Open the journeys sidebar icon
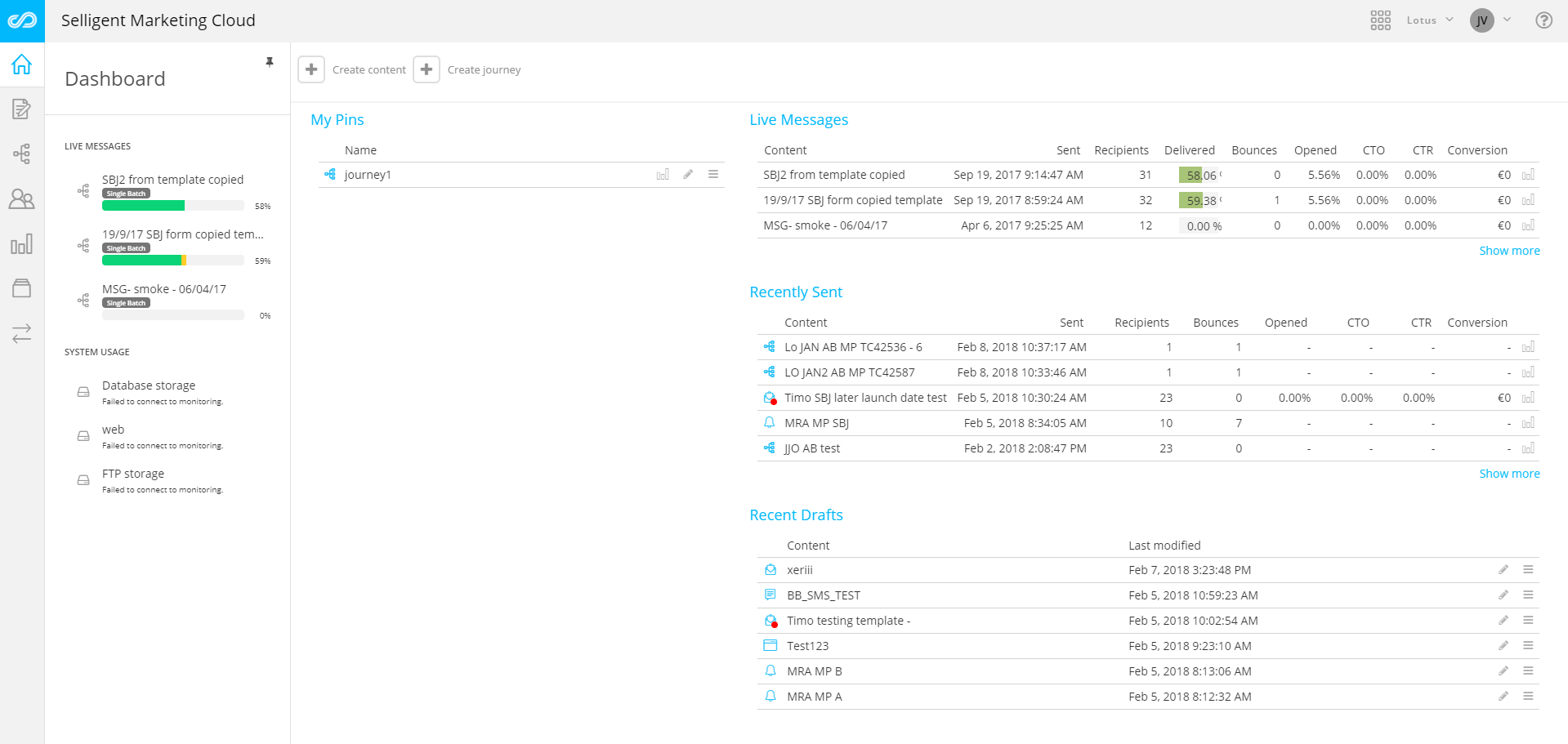Image resolution: width=1568 pixels, height=744 pixels. (22, 154)
